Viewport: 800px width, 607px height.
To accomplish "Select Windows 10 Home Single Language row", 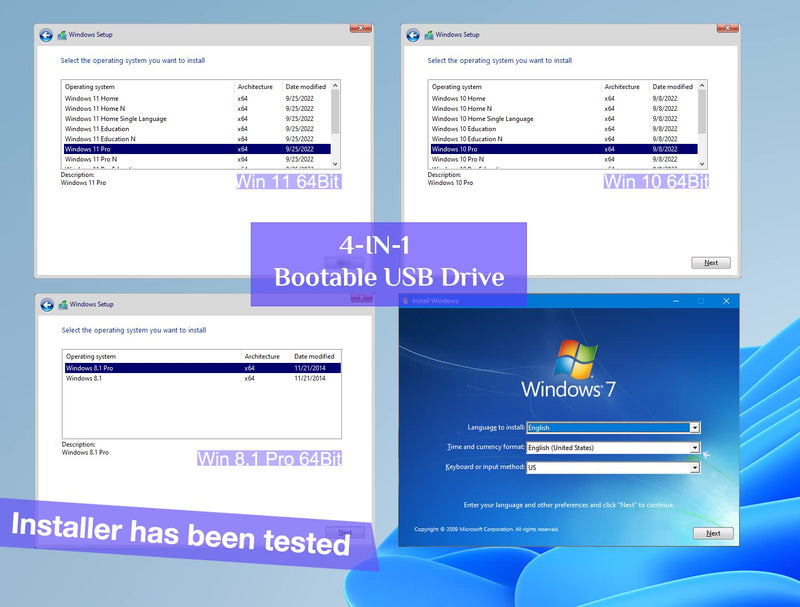I will [x=564, y=119].
